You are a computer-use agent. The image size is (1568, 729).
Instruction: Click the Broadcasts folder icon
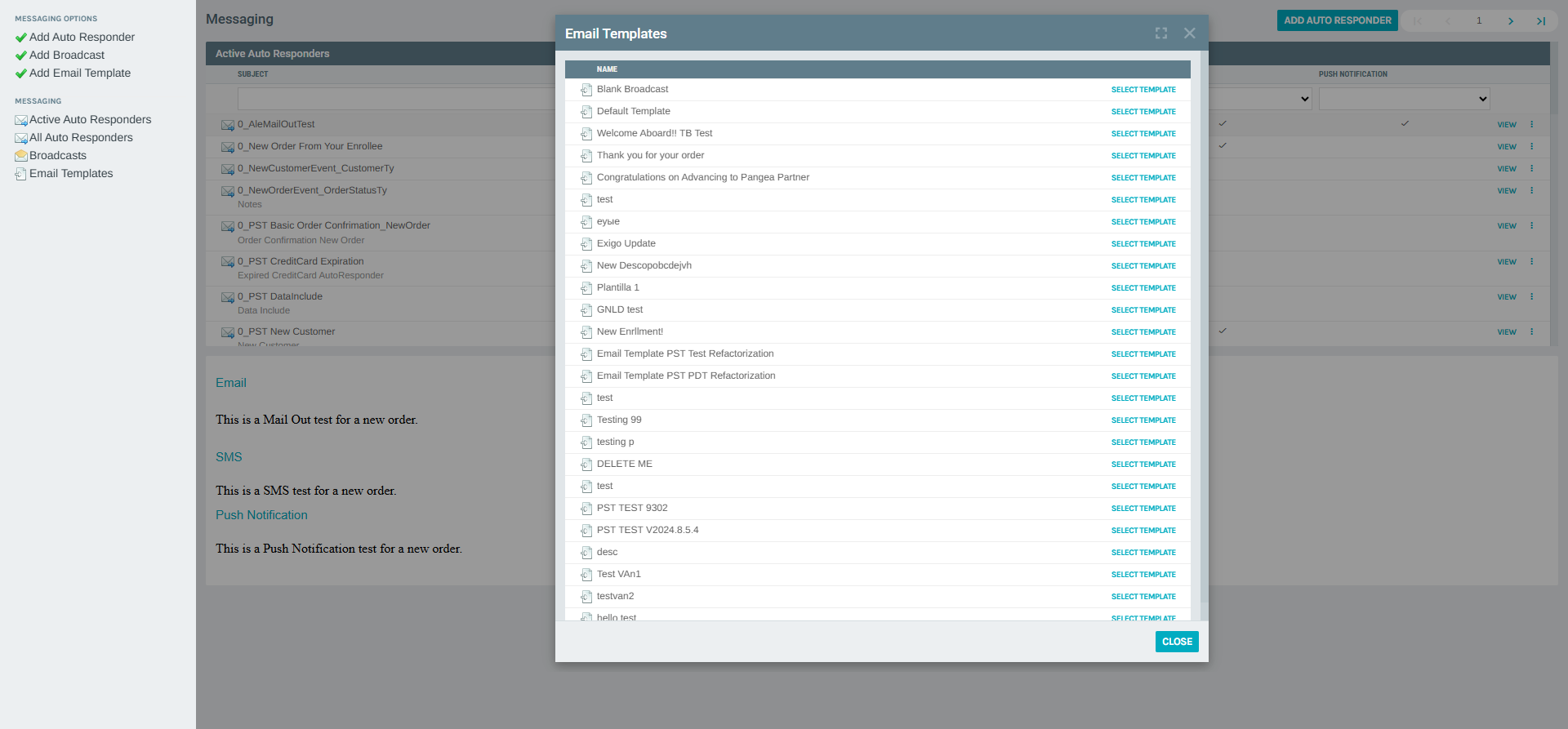[21, 156]
